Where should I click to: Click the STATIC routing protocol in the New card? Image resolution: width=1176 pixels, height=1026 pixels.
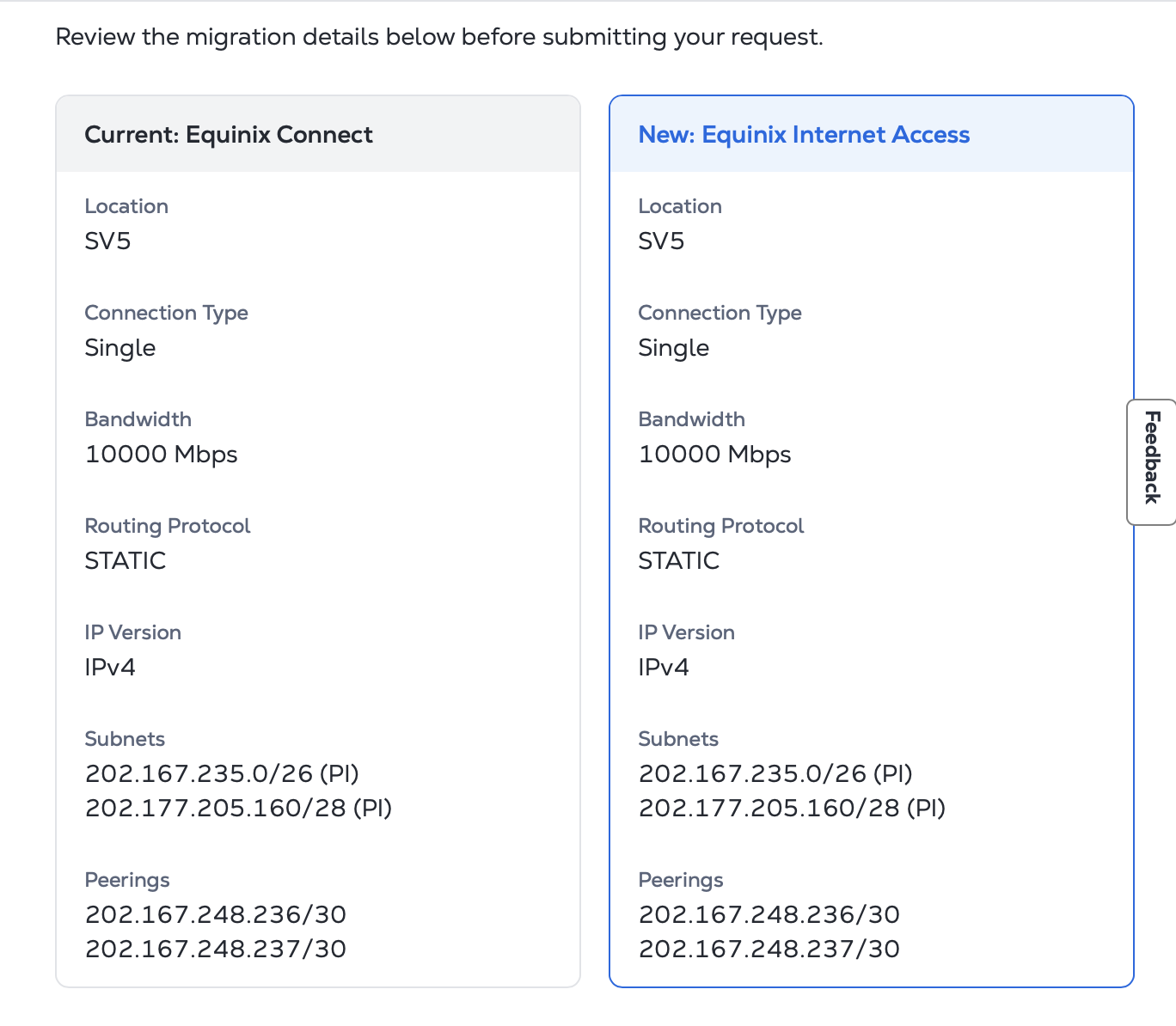point(679,560)
